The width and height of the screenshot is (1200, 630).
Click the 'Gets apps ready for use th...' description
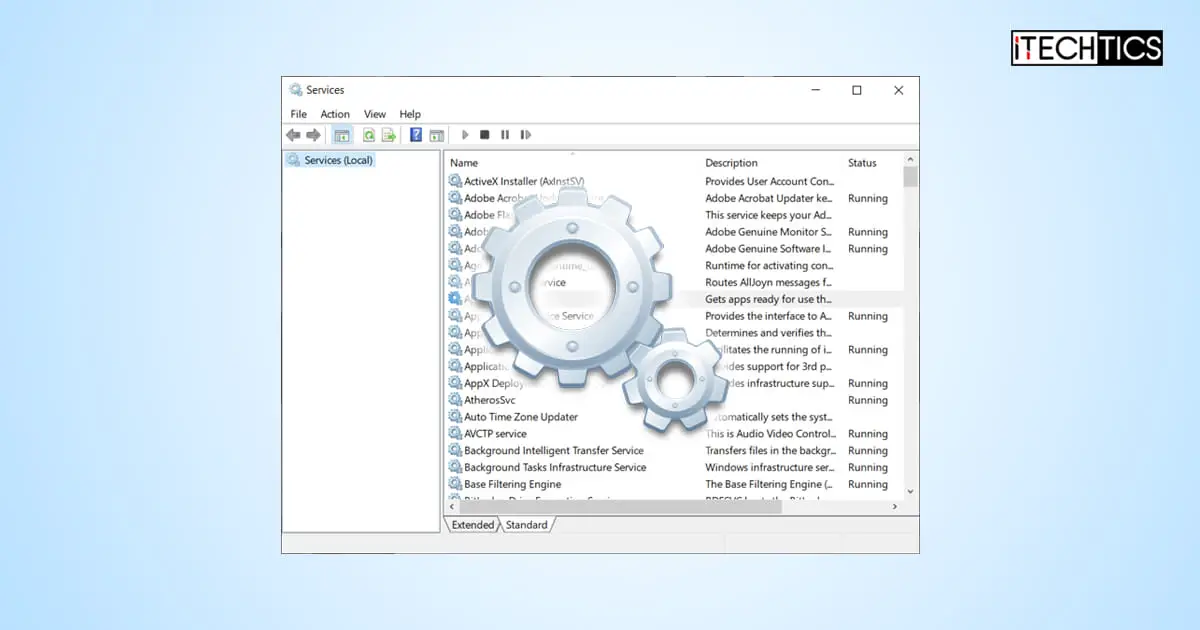[768, 299]
